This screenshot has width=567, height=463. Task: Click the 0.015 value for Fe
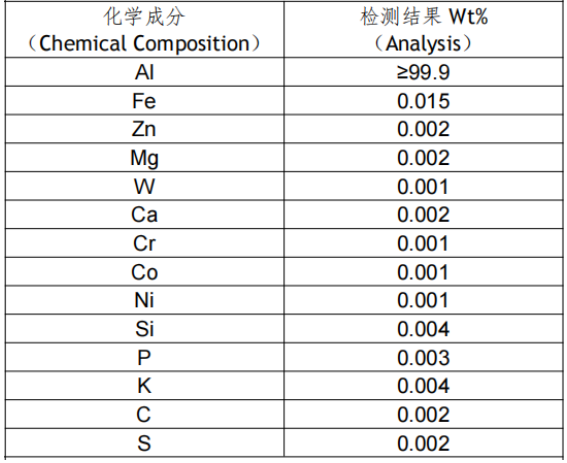point(423,101)
